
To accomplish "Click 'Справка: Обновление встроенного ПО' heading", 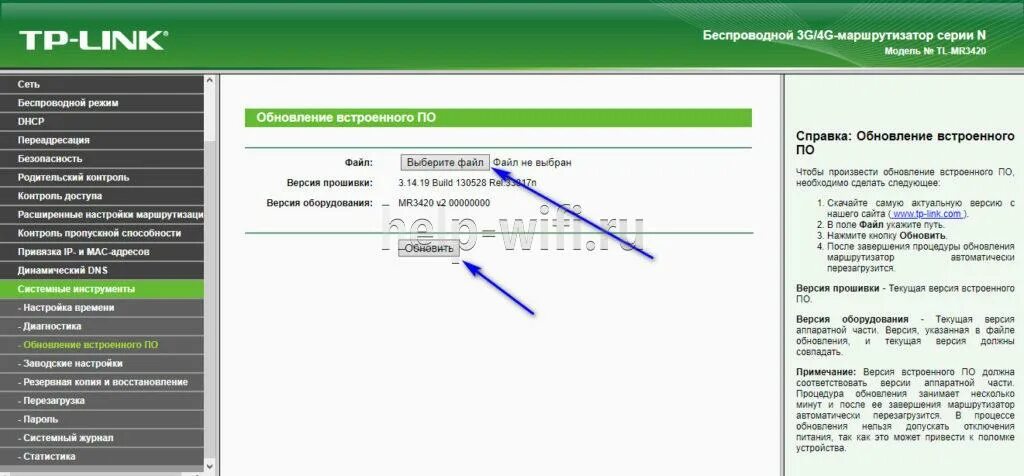I will [905, 143].
